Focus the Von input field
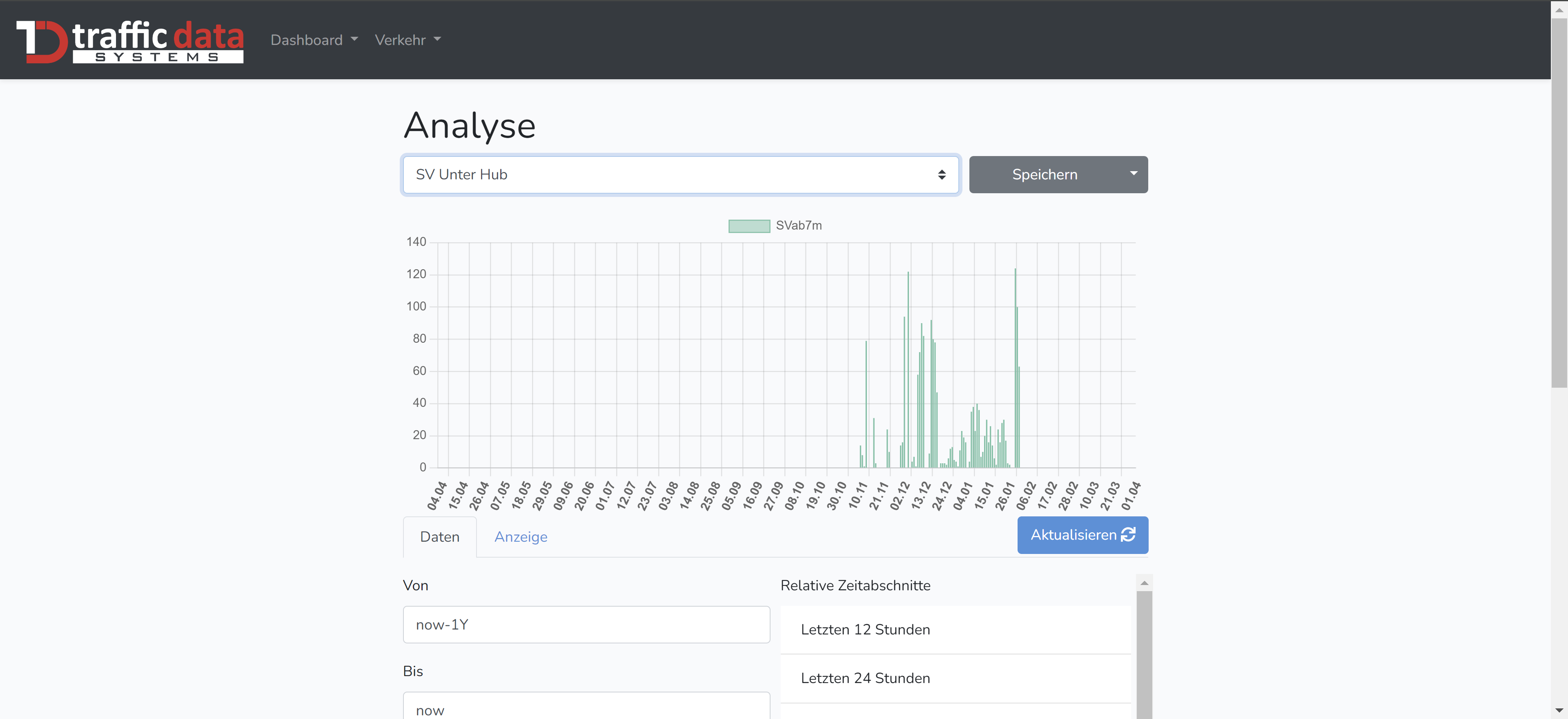The height and width of the screenshot is (719, 1568). coord(586,625)
